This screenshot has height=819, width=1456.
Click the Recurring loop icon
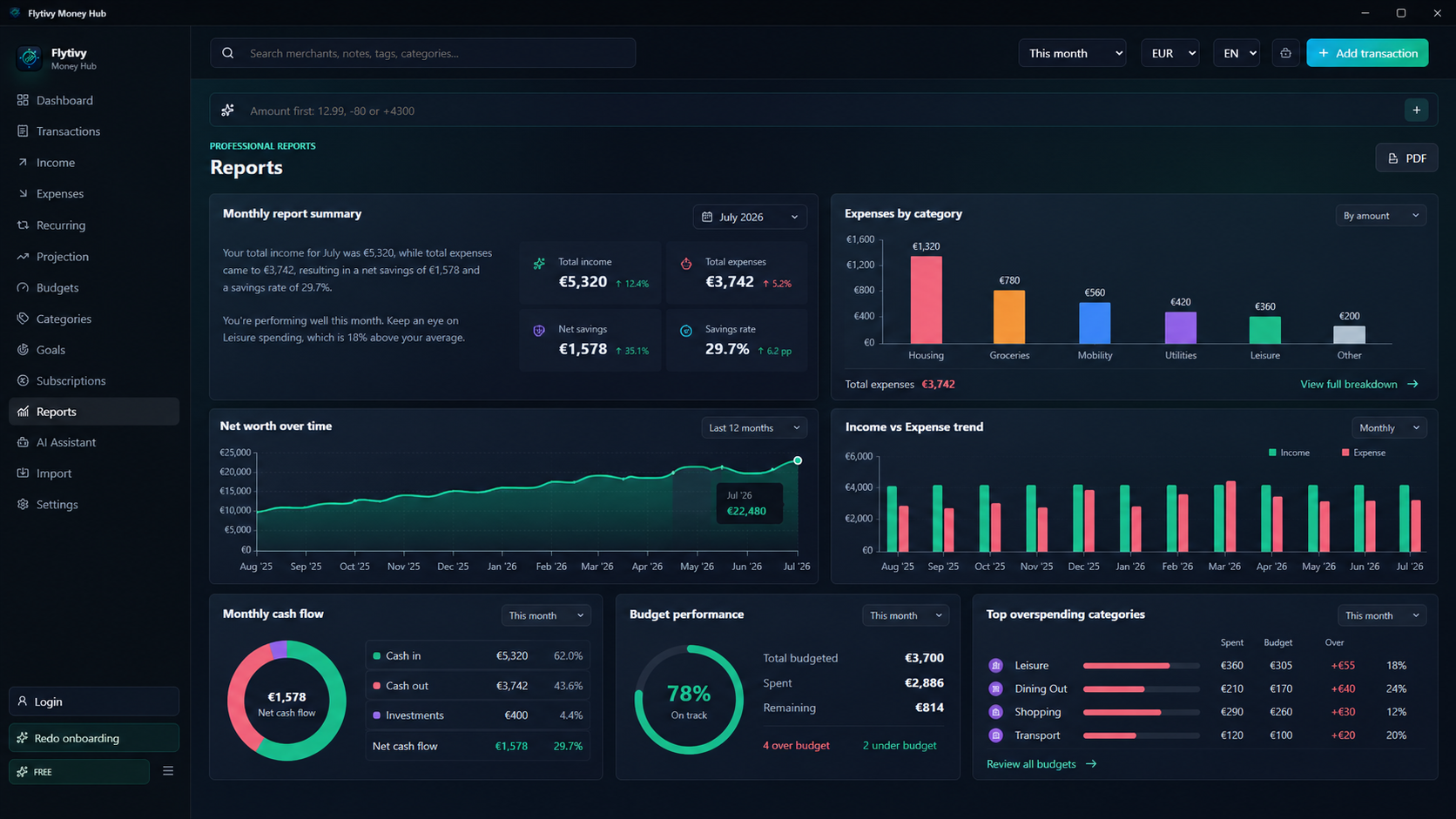(x=23, y=225)
